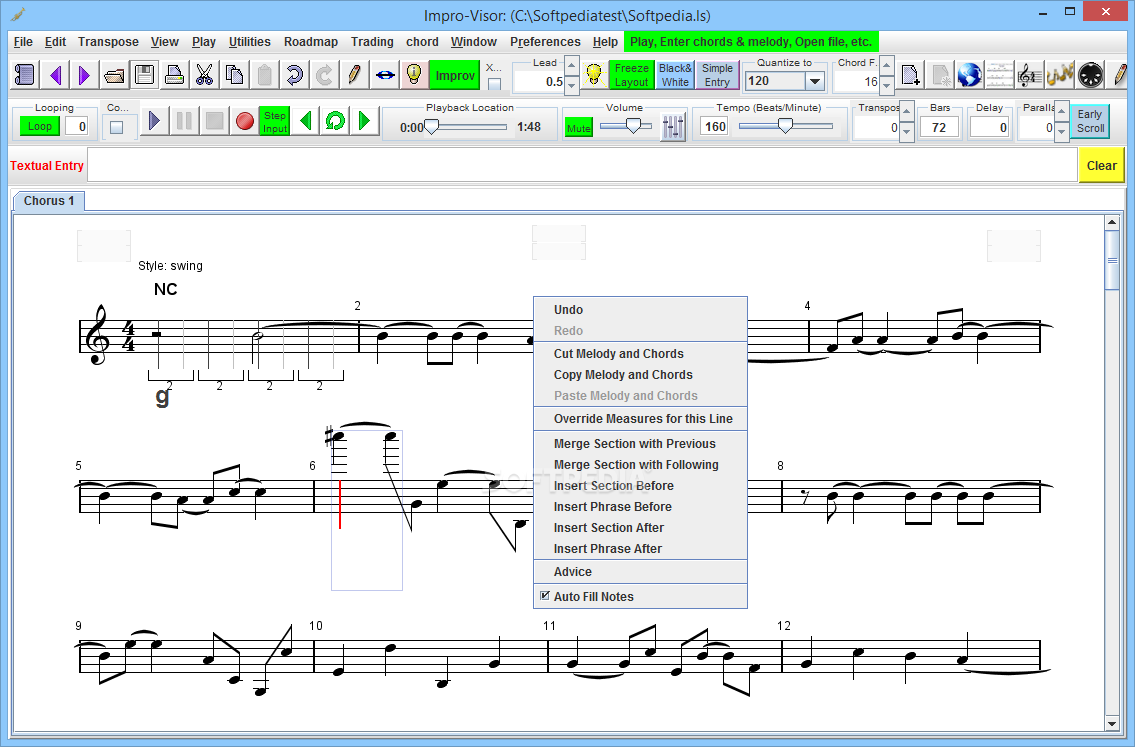Click the glowing bulb icon

coord(594,75)
